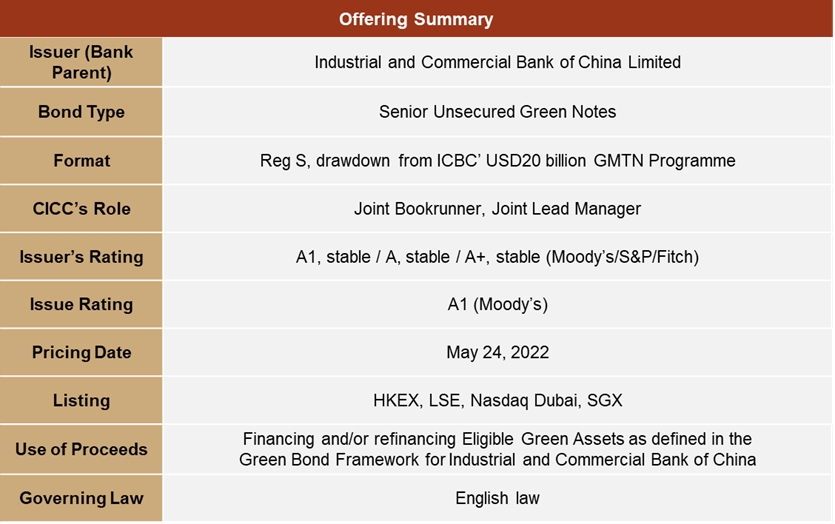Click the A1 (Moody's) issue rating value
The width and height of the screenshot is (835, 524).
(497, 304)
